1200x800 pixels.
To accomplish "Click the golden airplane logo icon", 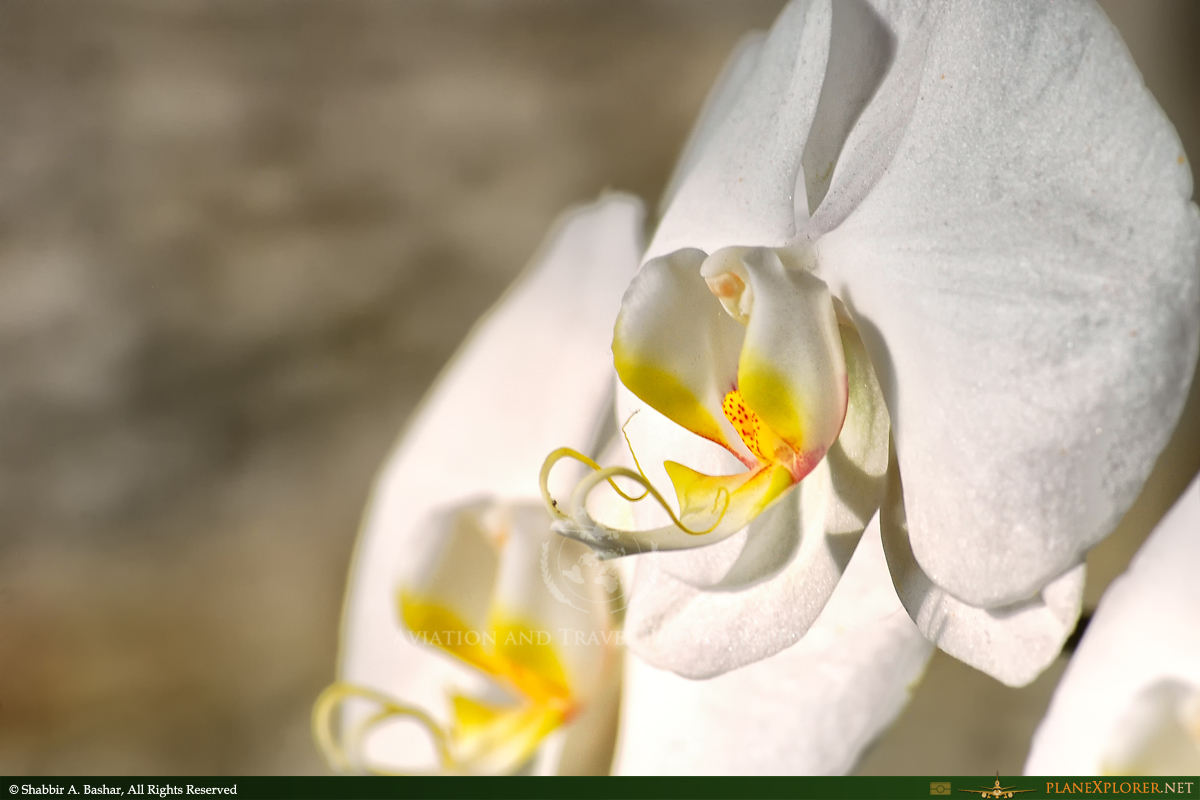I will pyautogui.click(x=997, y=787).
